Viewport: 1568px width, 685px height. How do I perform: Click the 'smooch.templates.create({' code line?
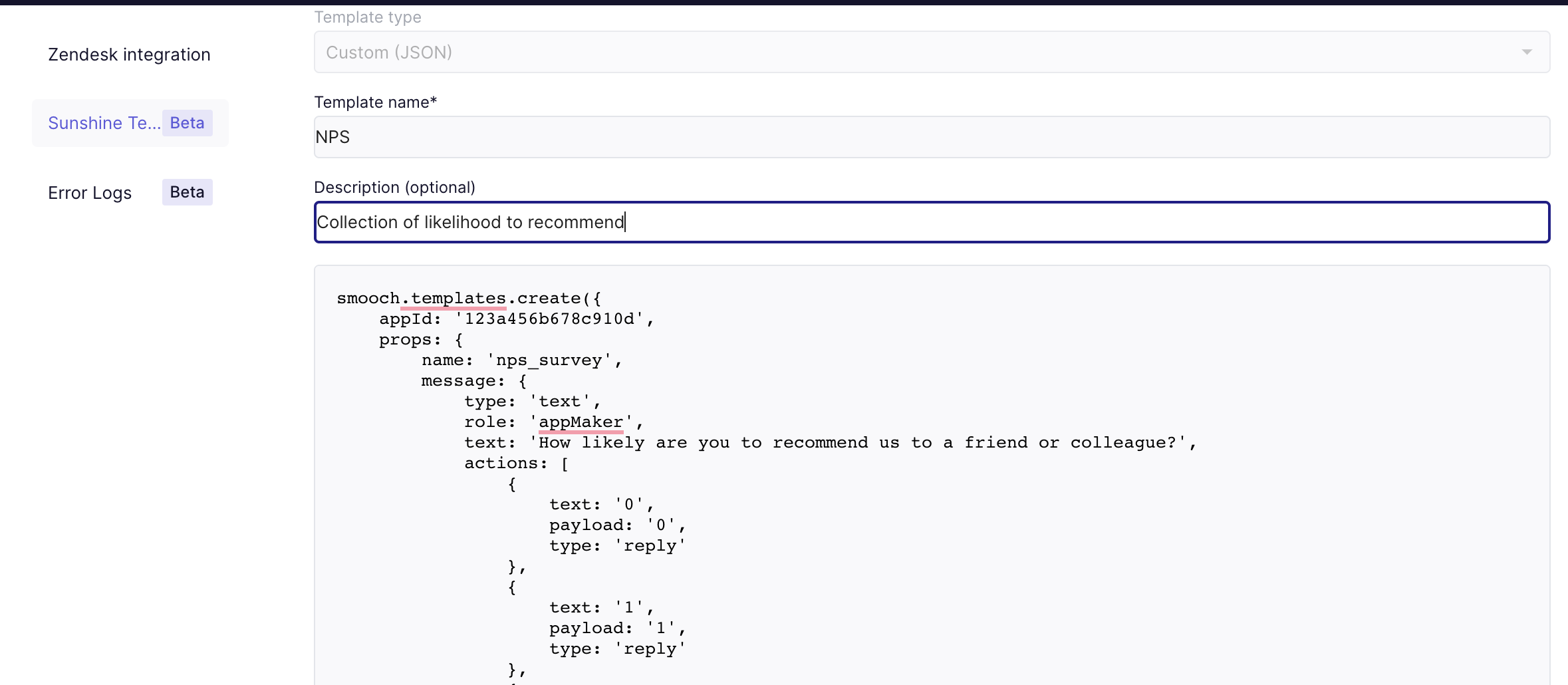tap(469, 299)
